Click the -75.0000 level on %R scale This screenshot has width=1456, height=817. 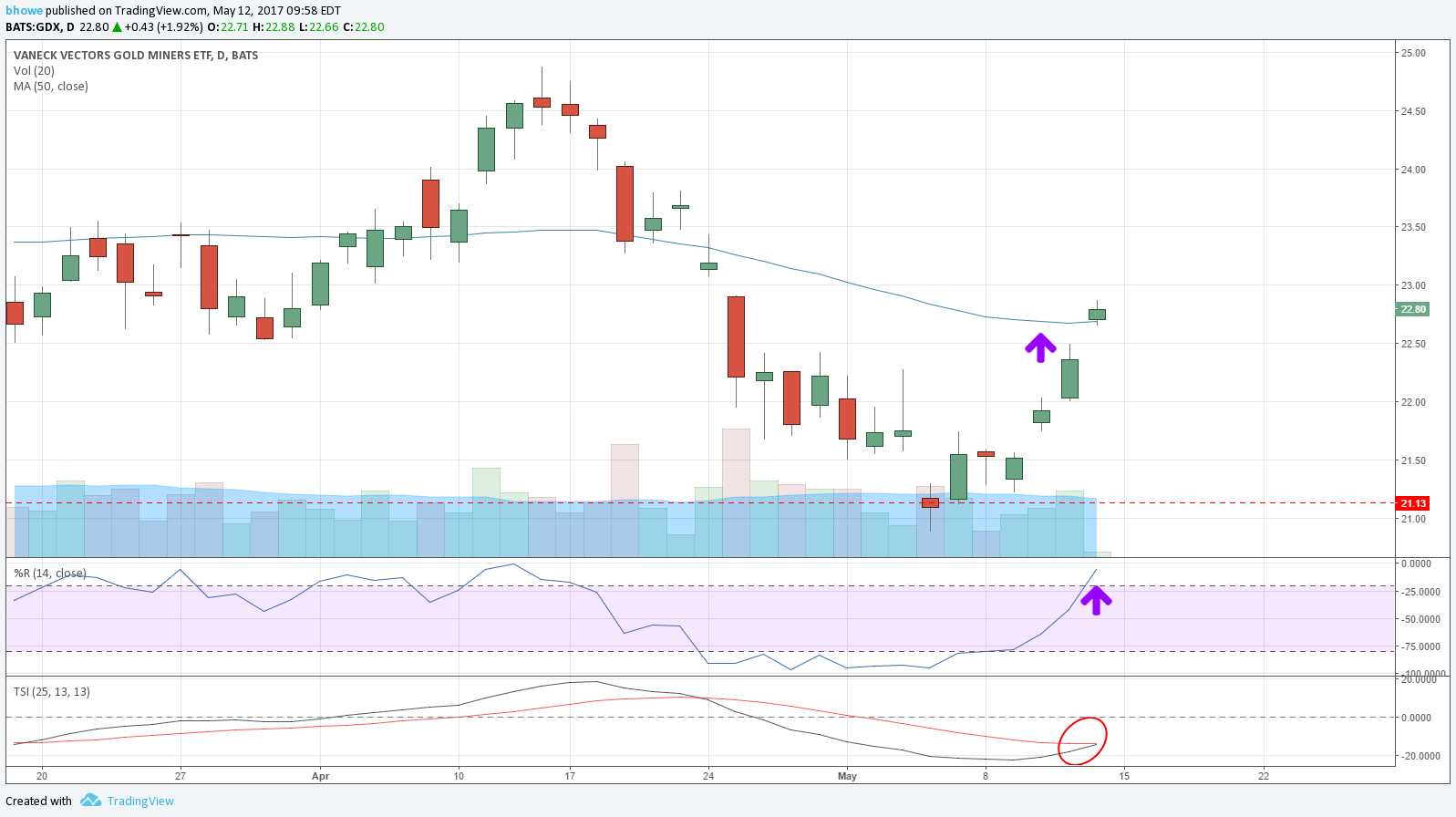click(x=1420, y=646)
